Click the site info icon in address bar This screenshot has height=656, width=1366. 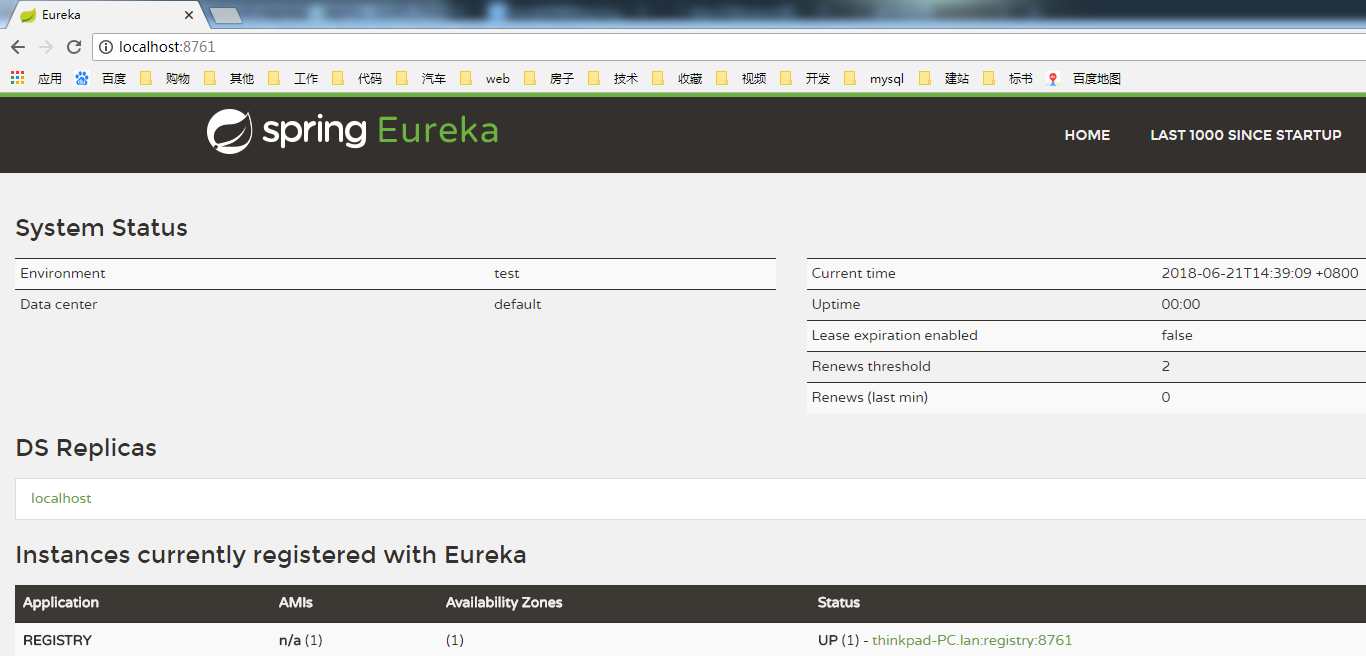point(106,47)
